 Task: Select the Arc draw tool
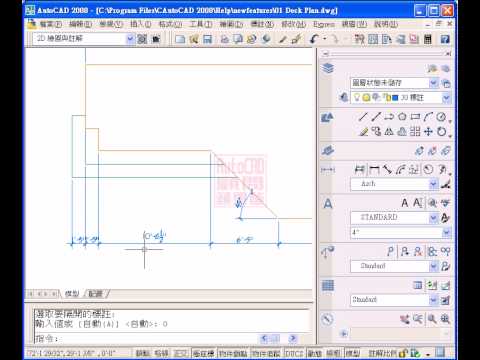point(428,117)
